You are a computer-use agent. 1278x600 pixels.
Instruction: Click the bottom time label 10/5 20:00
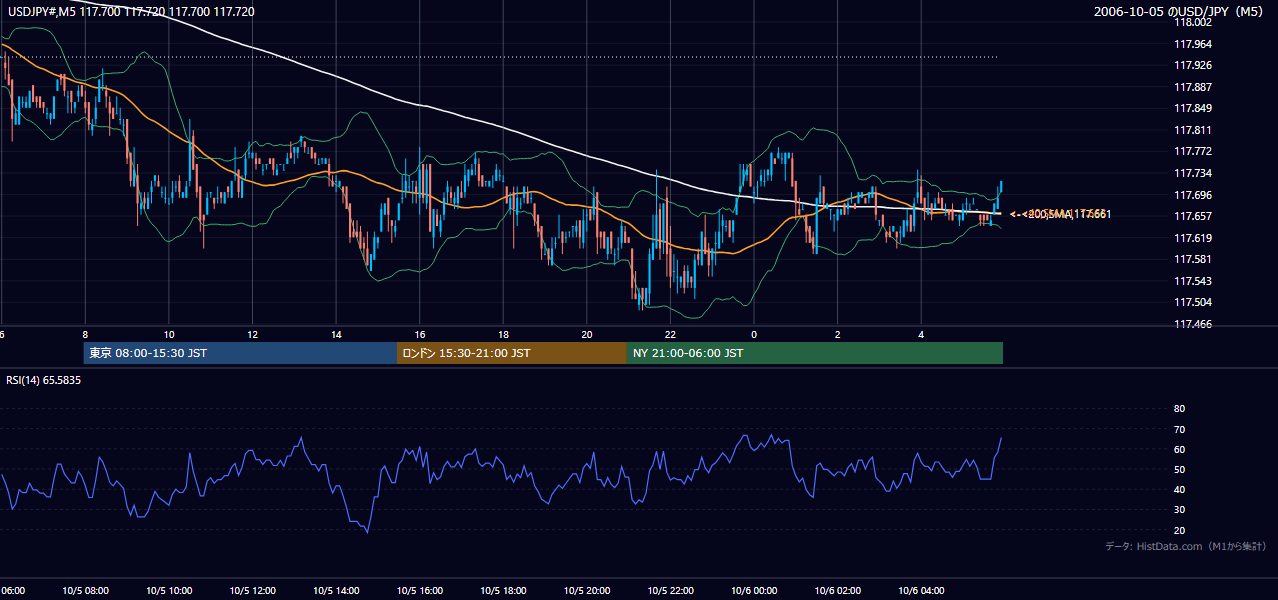586,590
